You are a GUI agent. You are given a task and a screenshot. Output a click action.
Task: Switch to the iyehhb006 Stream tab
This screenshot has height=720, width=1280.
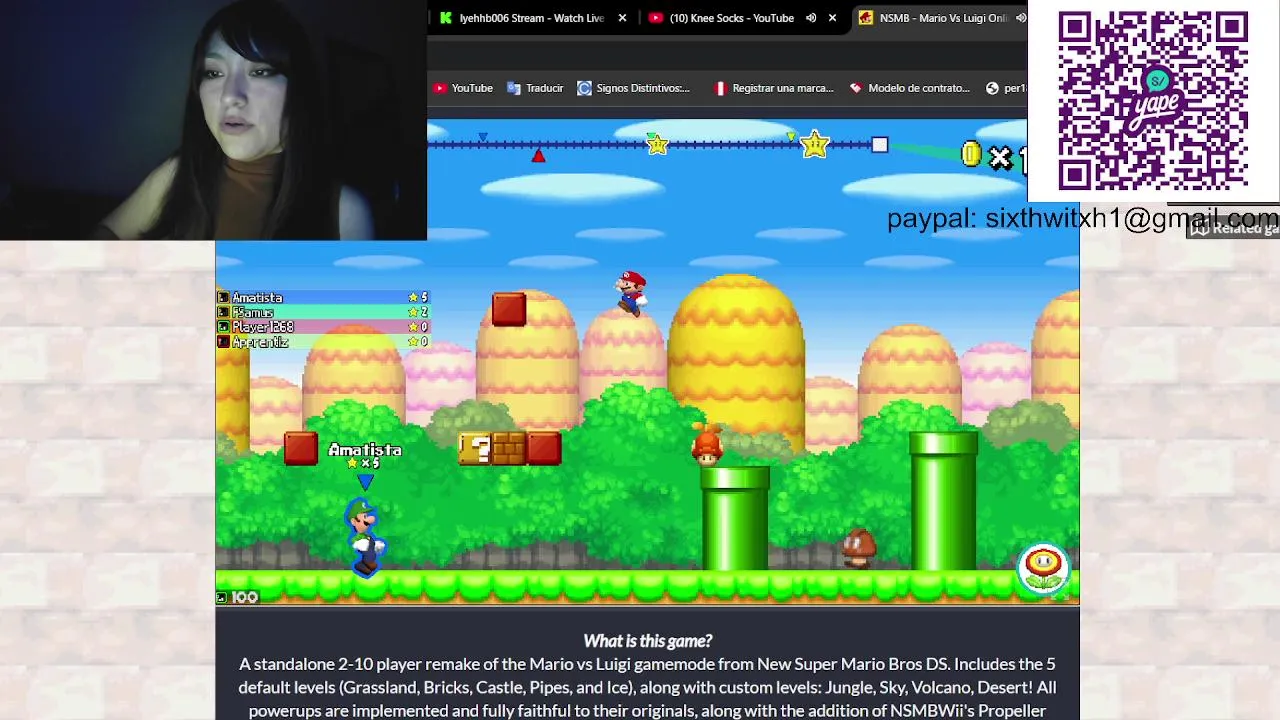click(532, 18)
